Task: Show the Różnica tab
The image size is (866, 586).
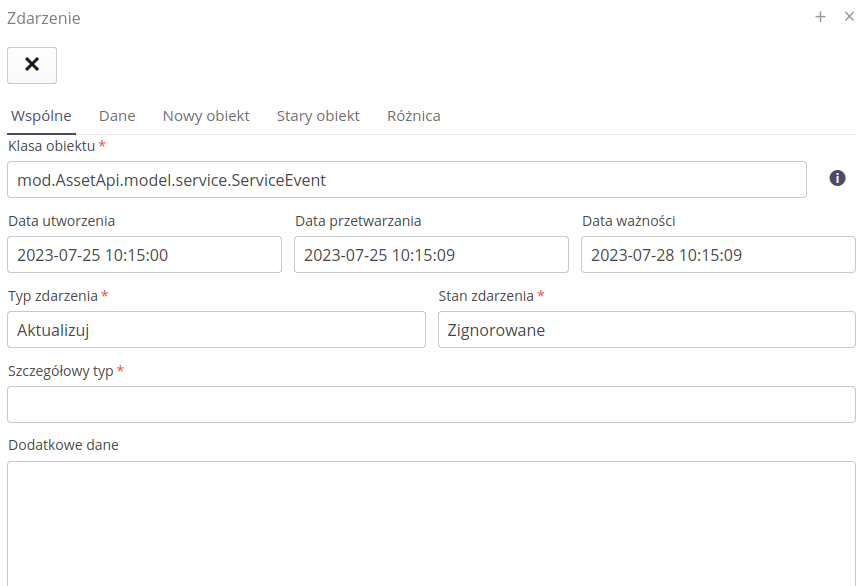Action: click(414, 116)
